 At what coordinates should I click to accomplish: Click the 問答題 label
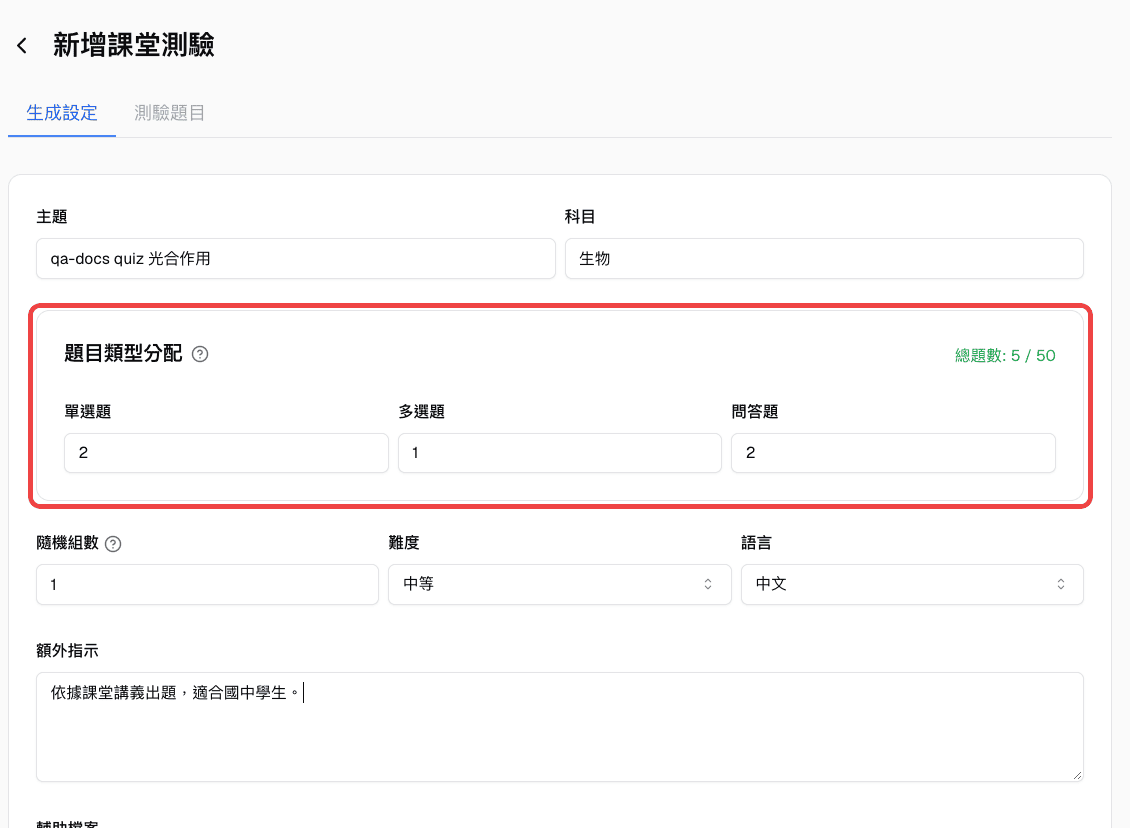click(x=755, y=411)
